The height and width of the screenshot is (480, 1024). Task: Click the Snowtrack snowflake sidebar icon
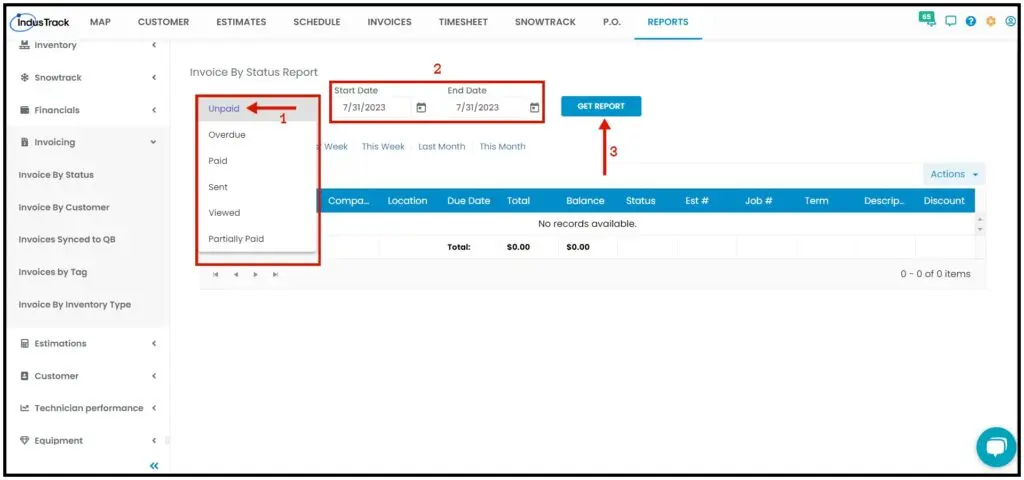24,78
